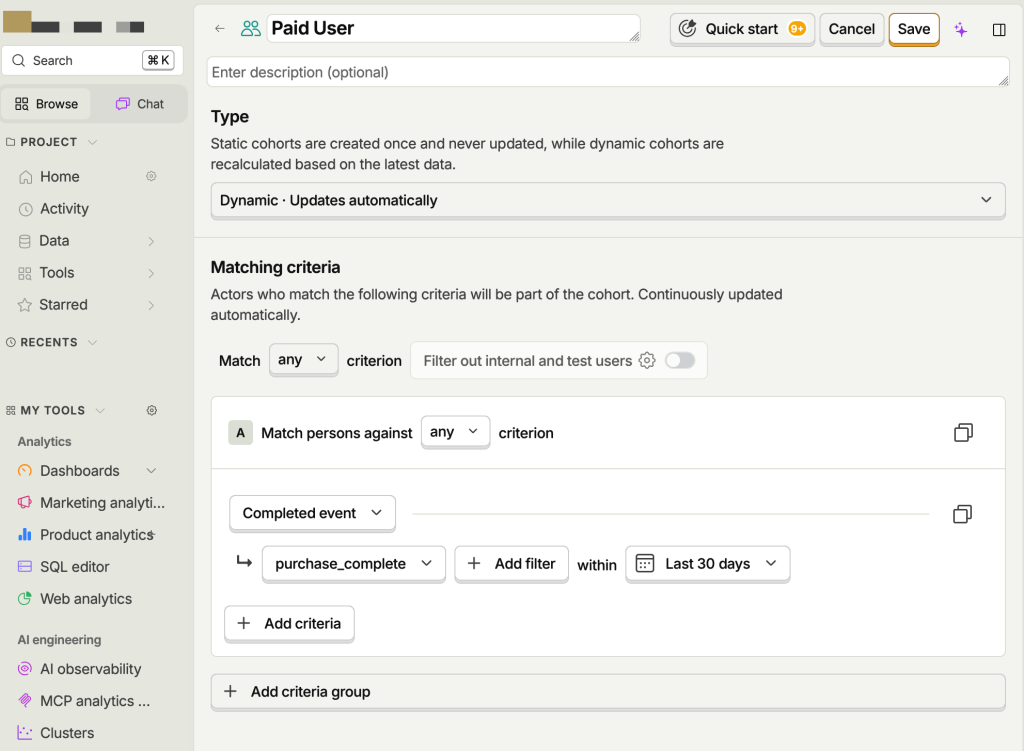Click Add criteria button
1024x751 pixels.
(x=289, y=624)
